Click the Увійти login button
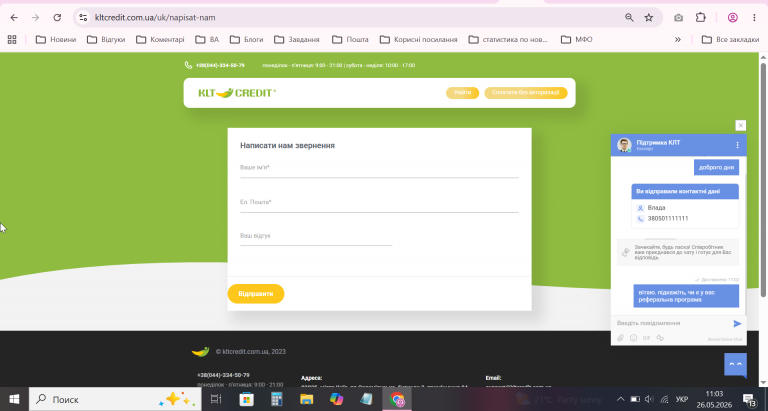 pyautogui.click(x=462, y=93)
